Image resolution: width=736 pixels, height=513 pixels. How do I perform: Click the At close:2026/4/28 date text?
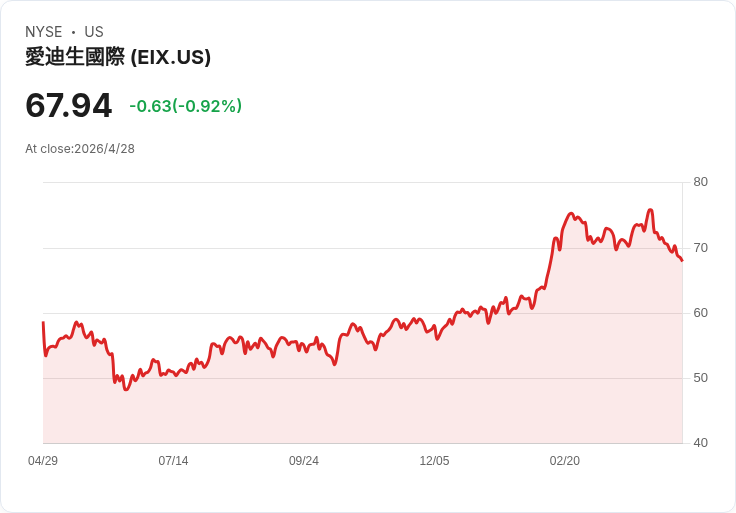80,149
